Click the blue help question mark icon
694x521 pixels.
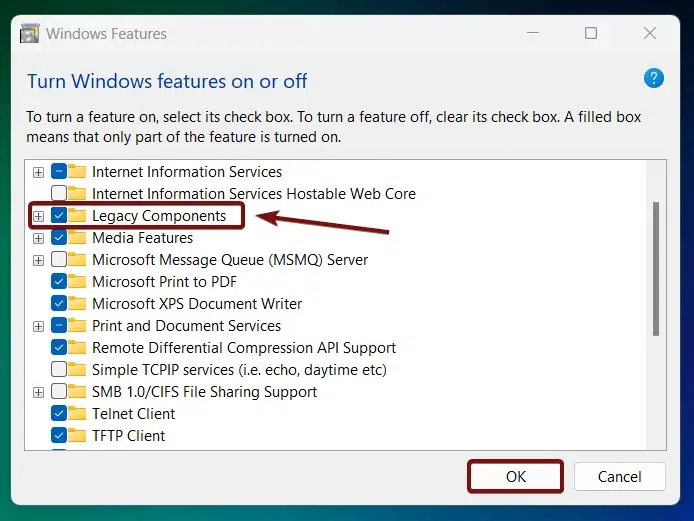[x=654, y=79]
